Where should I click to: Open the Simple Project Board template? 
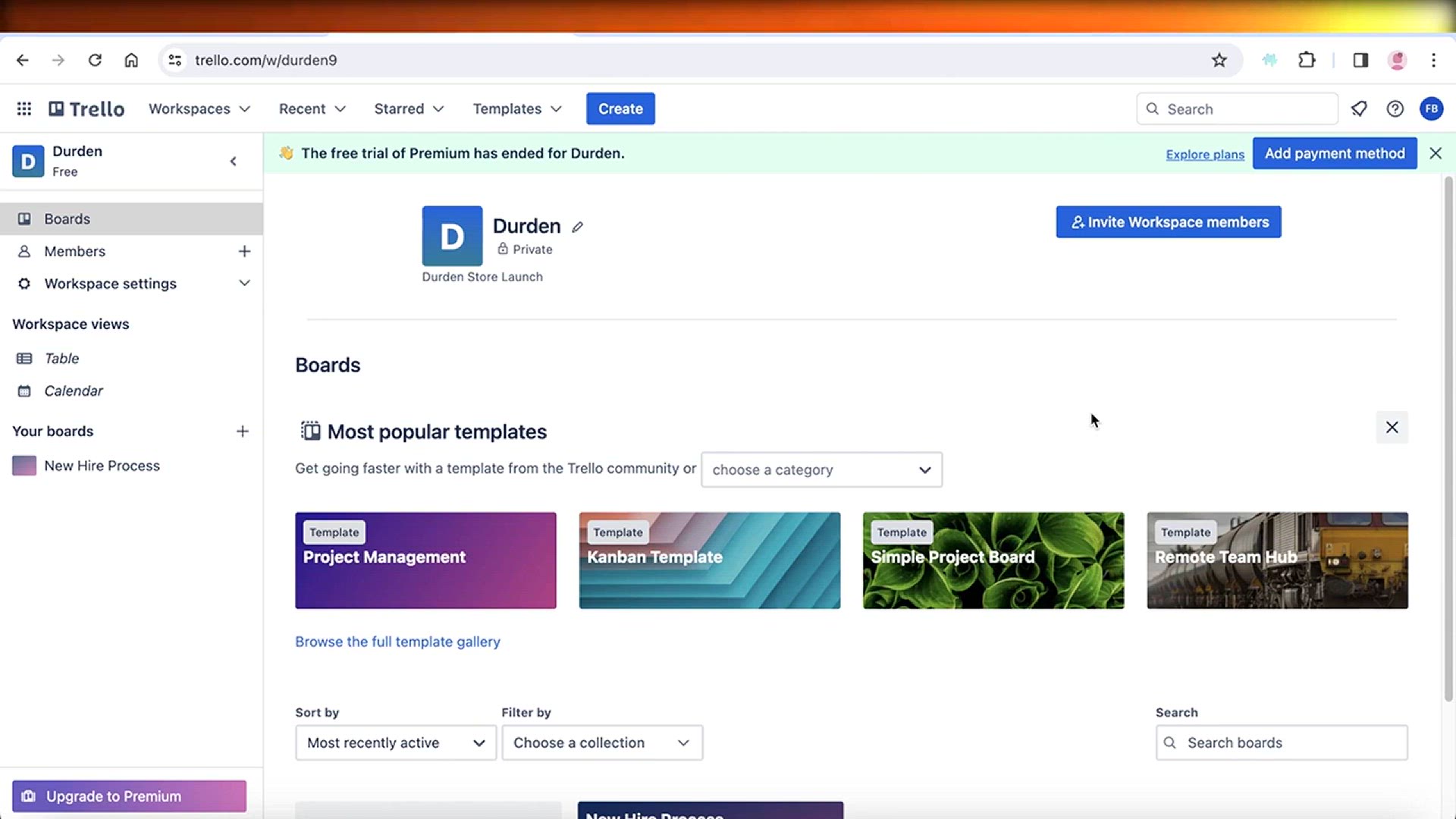993,560
